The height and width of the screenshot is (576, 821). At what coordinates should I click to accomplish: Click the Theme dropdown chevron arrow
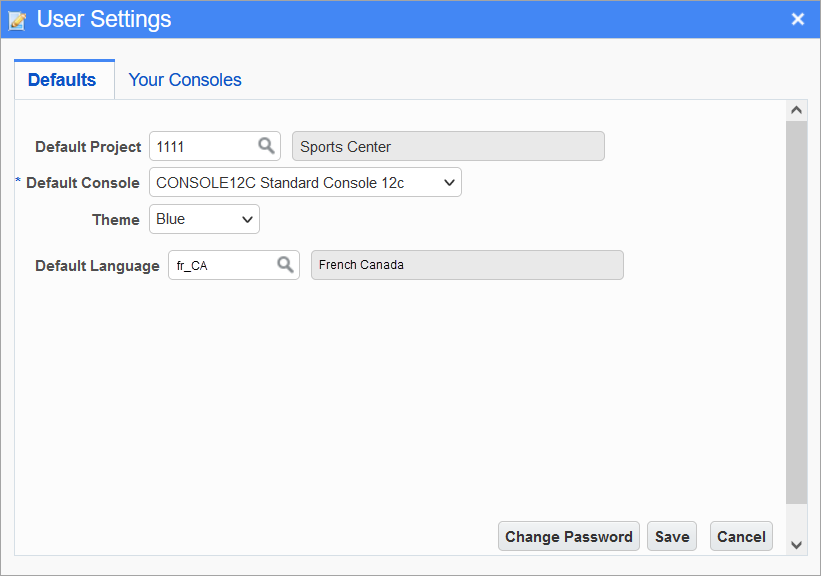[247, 219]
